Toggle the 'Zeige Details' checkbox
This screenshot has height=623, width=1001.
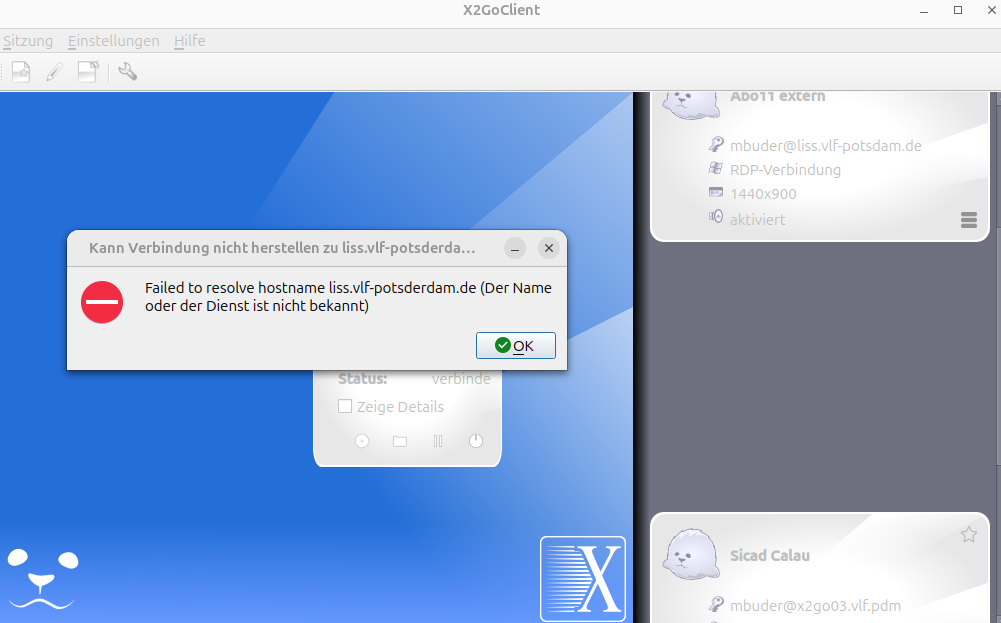point(345,407)
